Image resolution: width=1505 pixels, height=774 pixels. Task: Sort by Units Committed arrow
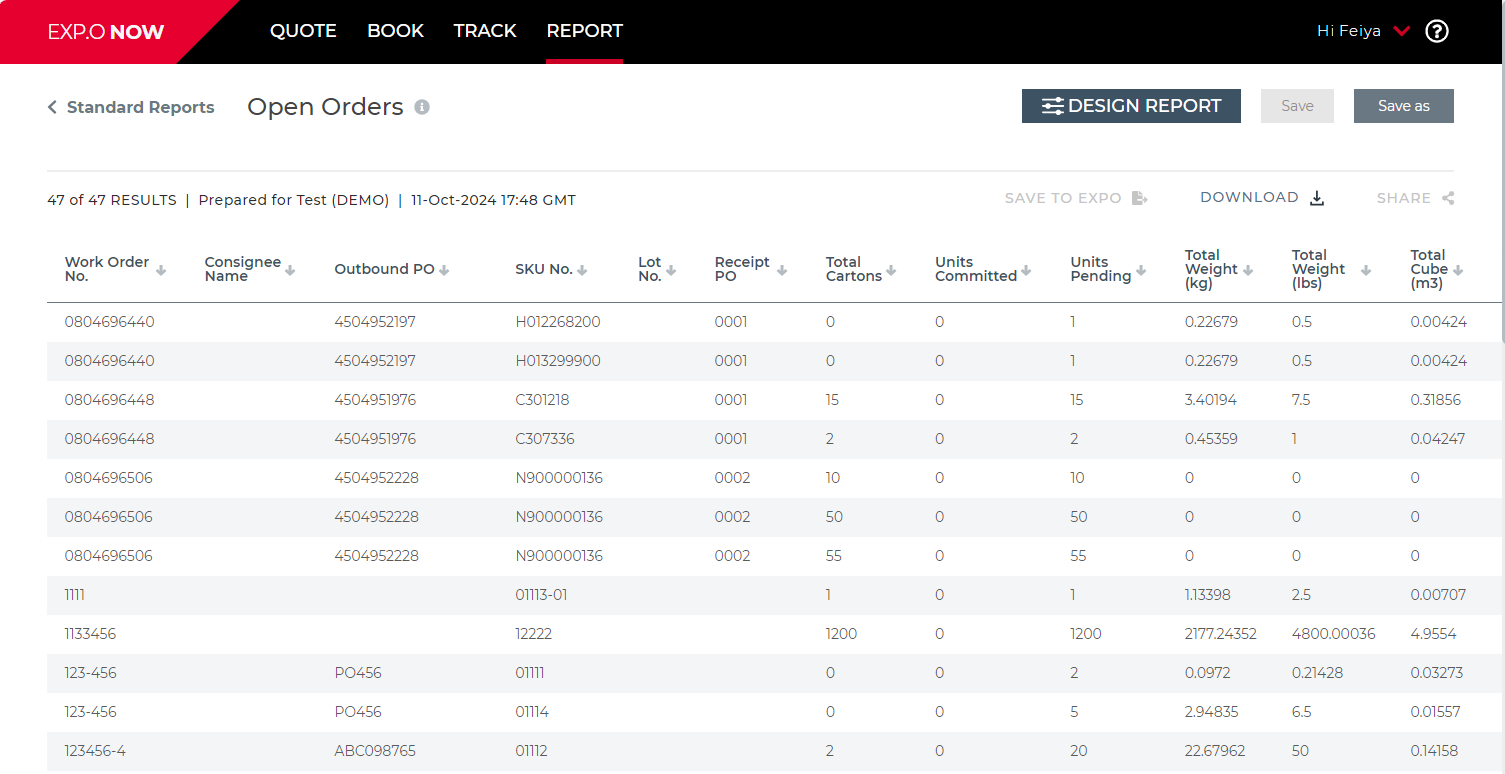[1026, 270]
